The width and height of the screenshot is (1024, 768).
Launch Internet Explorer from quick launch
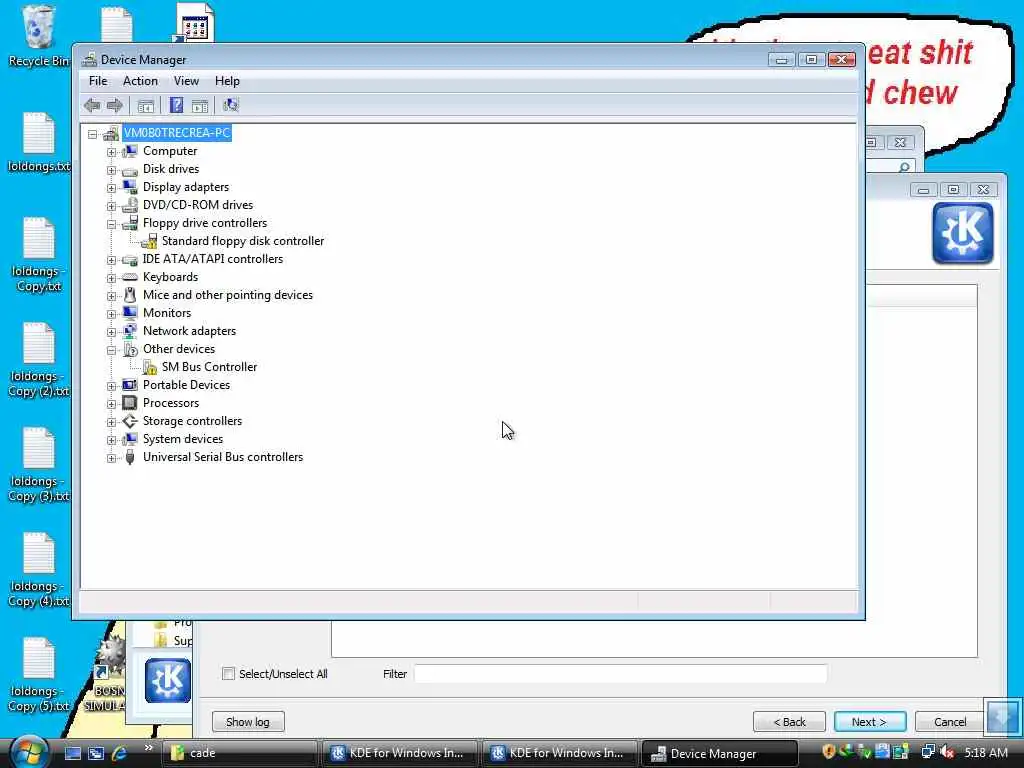(120, 753)
